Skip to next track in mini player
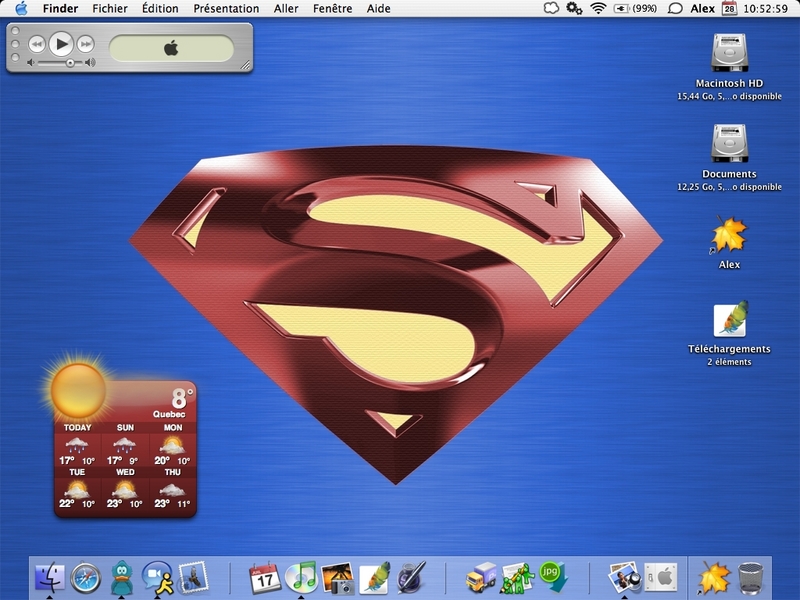Screen dimensions: 800x600 coord(86,44)
